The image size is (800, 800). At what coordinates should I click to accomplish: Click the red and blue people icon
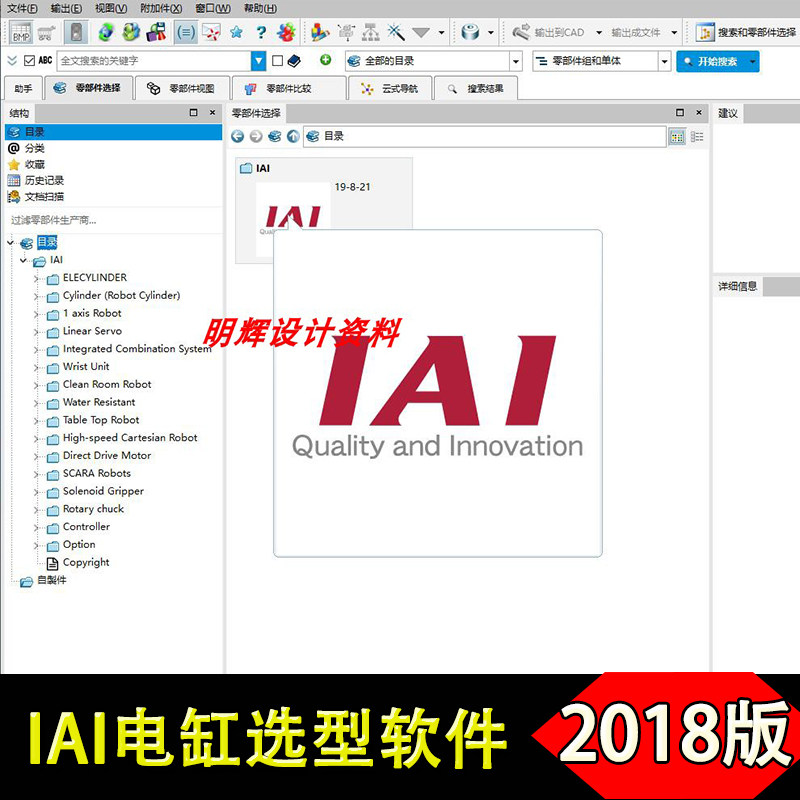[286, 33]
